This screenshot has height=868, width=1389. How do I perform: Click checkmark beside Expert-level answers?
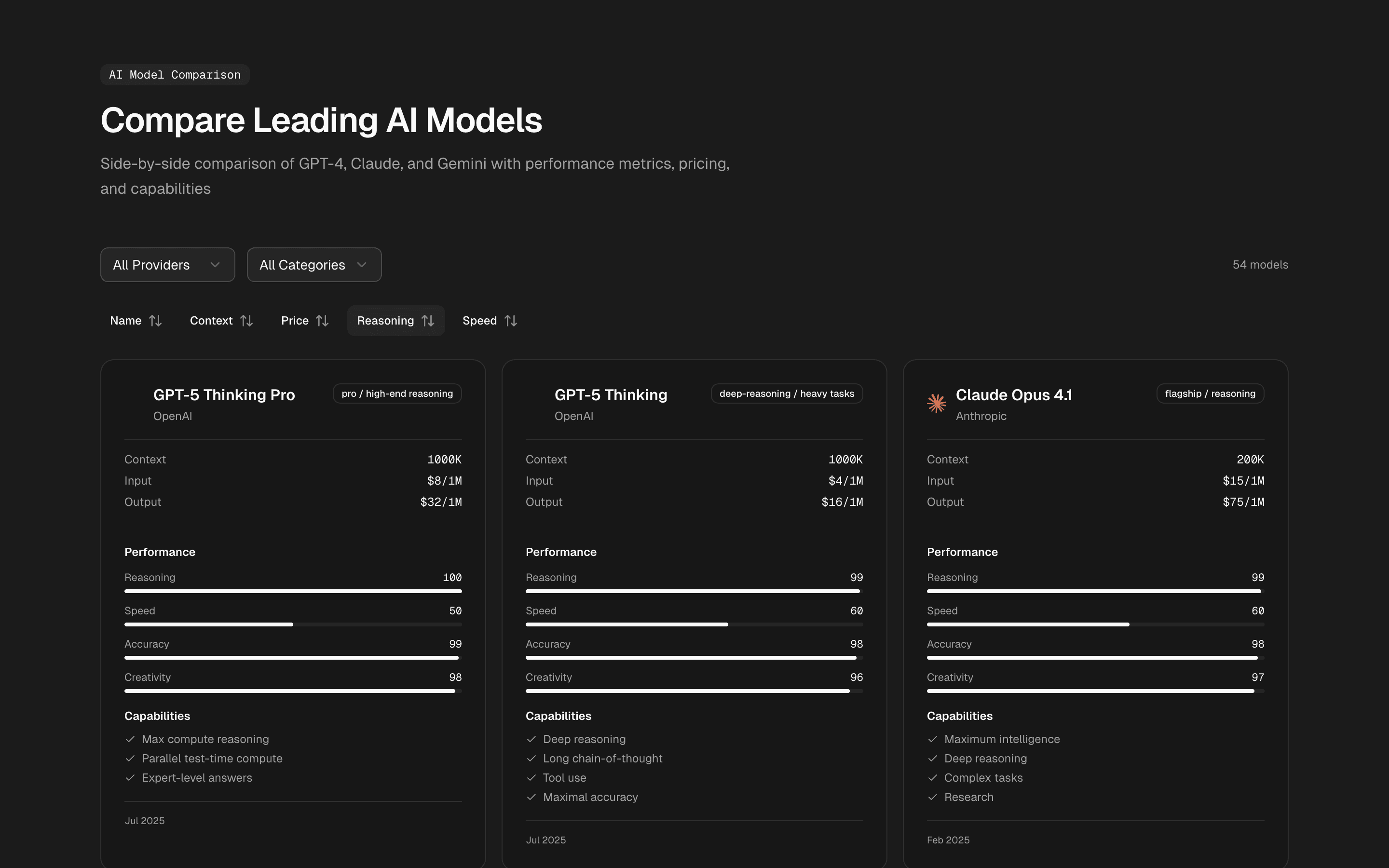[x=130, y=778]
